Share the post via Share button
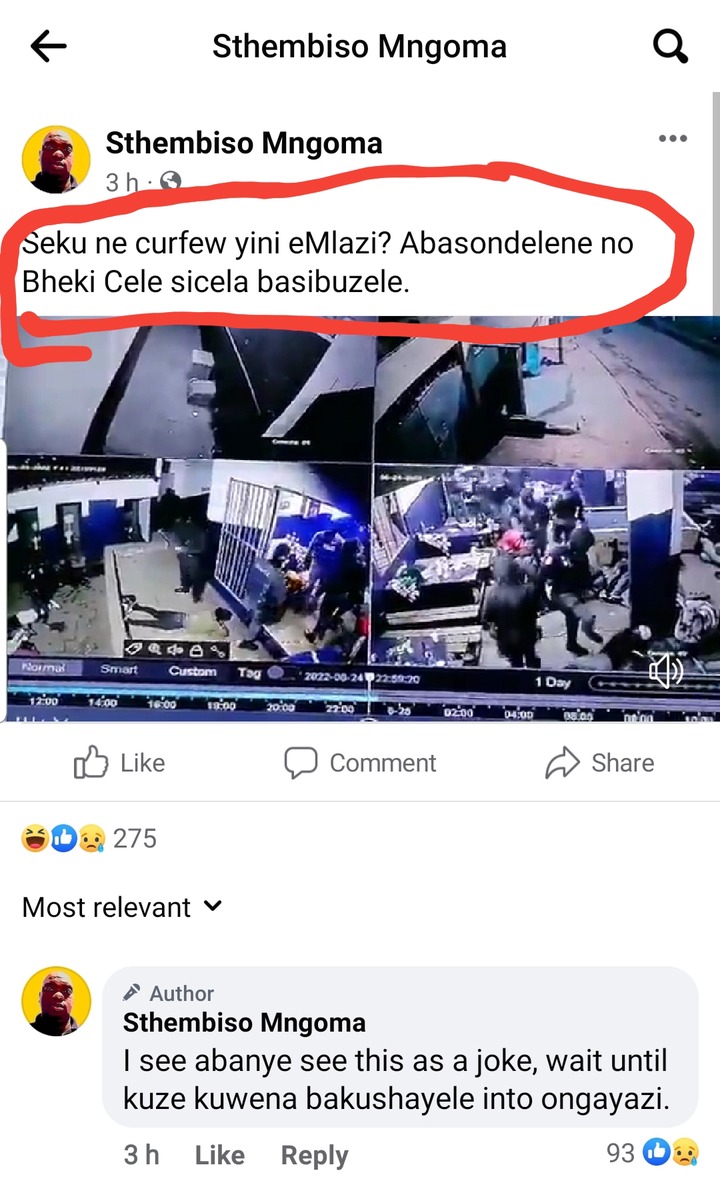720x1187 pixels. tap(599, 762)
